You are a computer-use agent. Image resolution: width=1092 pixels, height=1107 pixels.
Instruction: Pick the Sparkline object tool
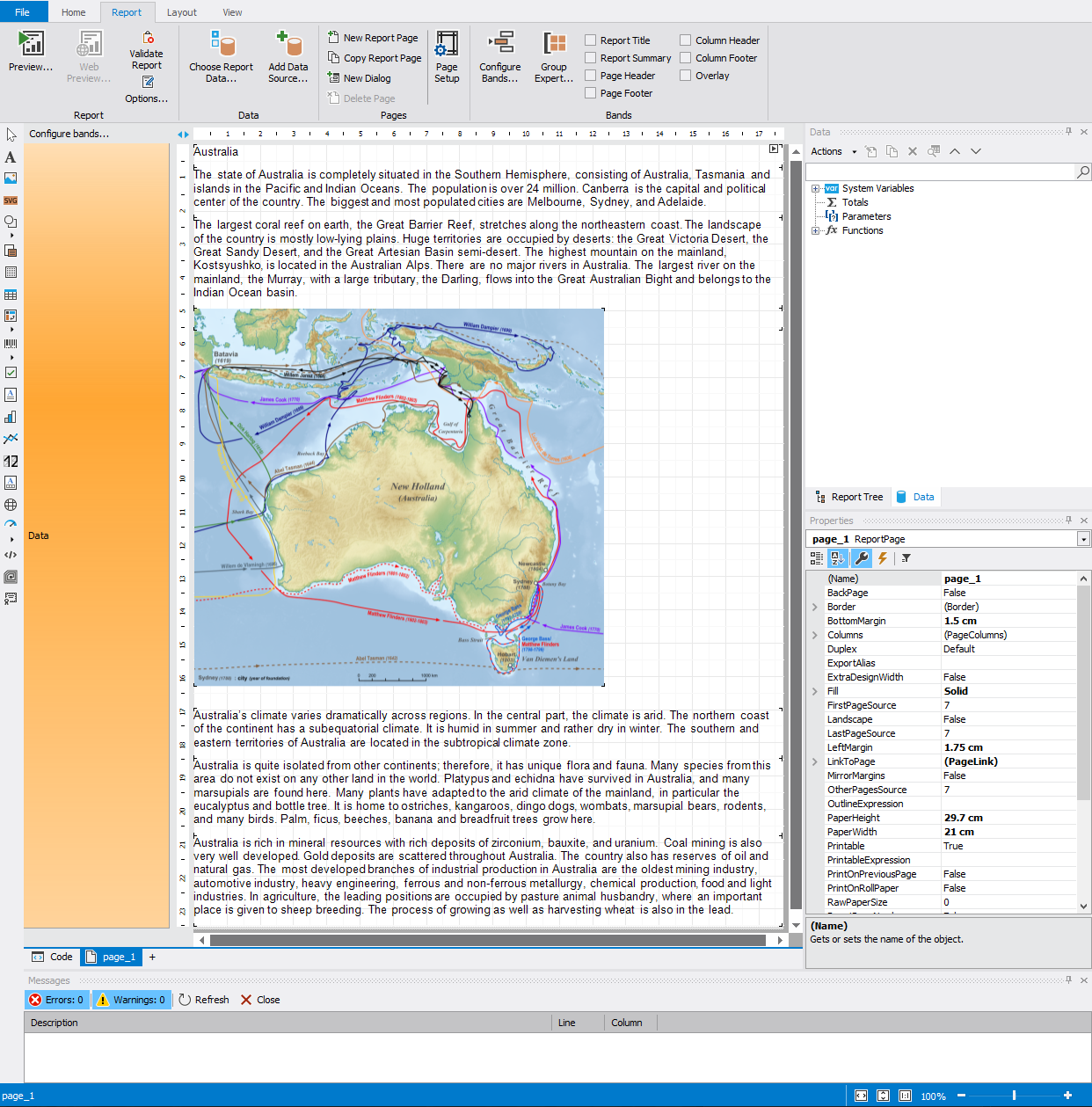pyautogui.click(x=11, y=439)
